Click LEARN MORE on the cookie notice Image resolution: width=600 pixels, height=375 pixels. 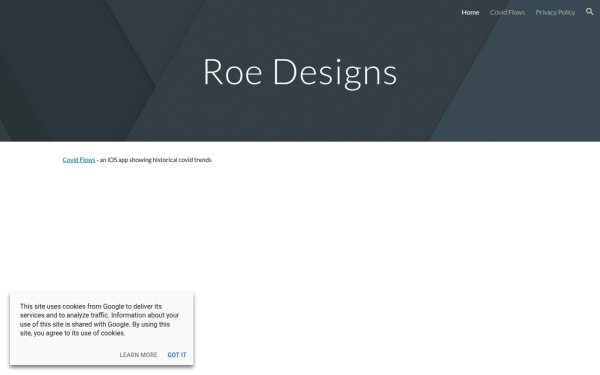pos(138,355)
